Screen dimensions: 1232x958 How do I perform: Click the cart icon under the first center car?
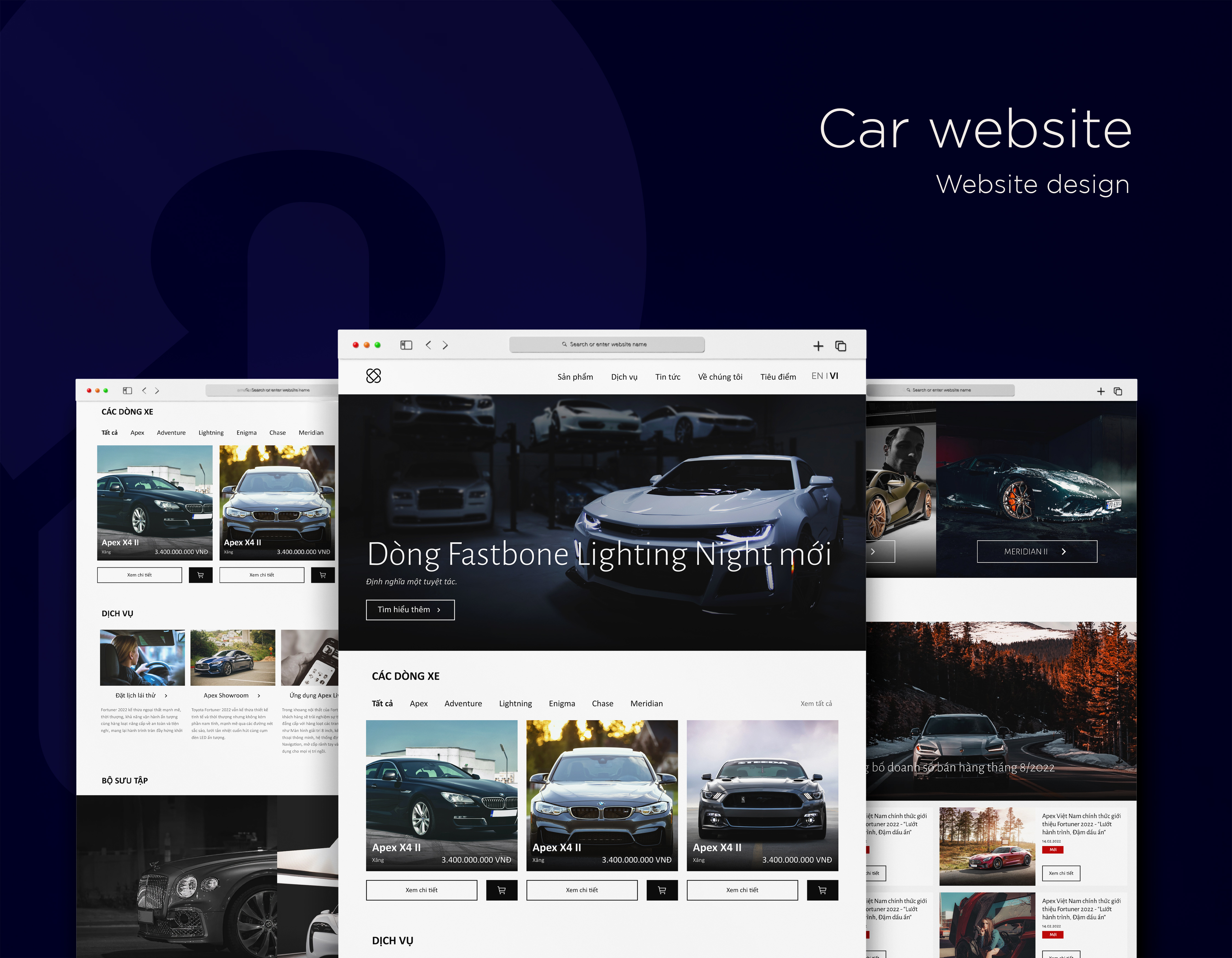click(502, 890)
